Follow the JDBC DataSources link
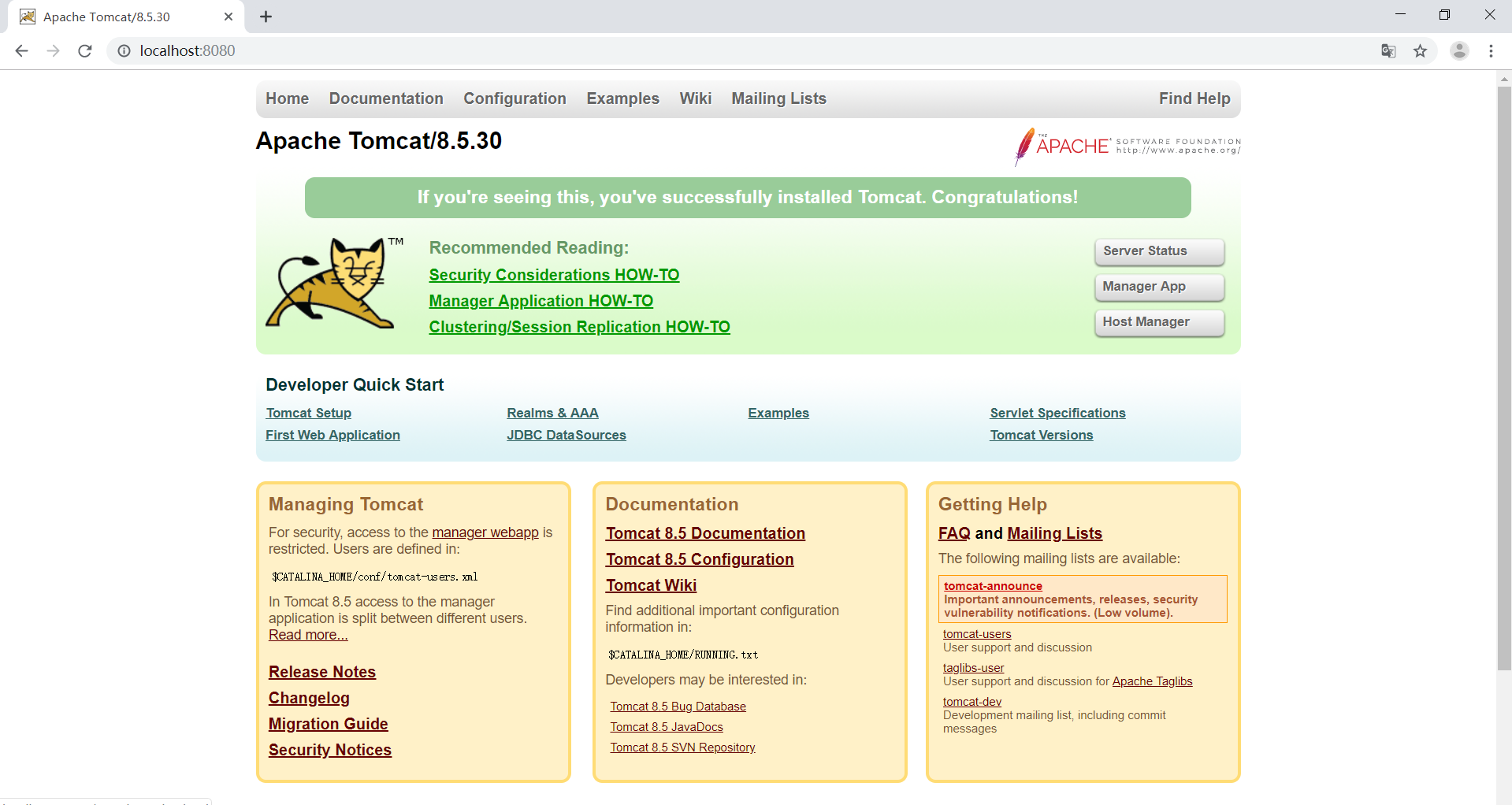This screenshot has height=805, width=1512. pyautogui.click(x=566, y=435)
